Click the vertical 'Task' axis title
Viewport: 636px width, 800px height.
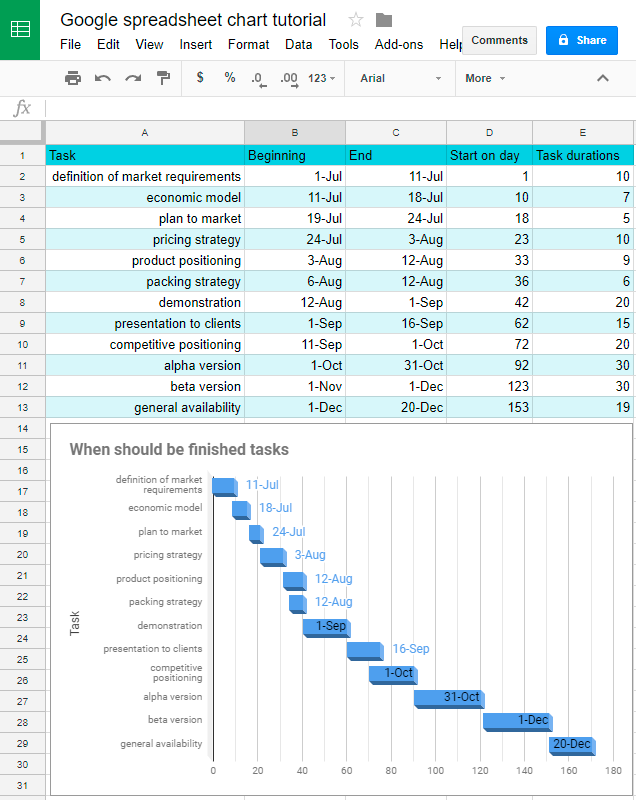point(74,623)
